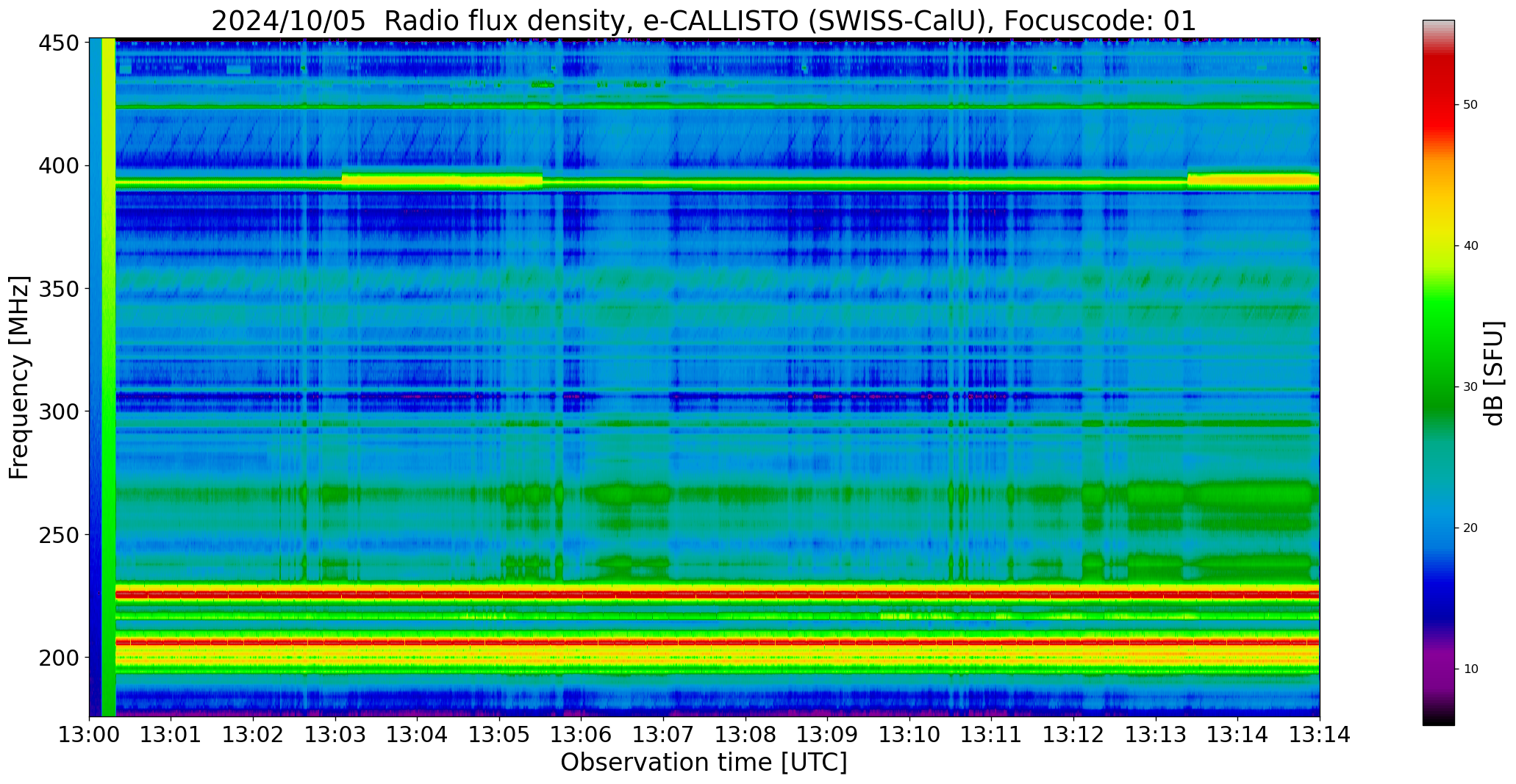Click the 13:06 time tick label
Screen dimensions: 1516x784
[582, 735]
